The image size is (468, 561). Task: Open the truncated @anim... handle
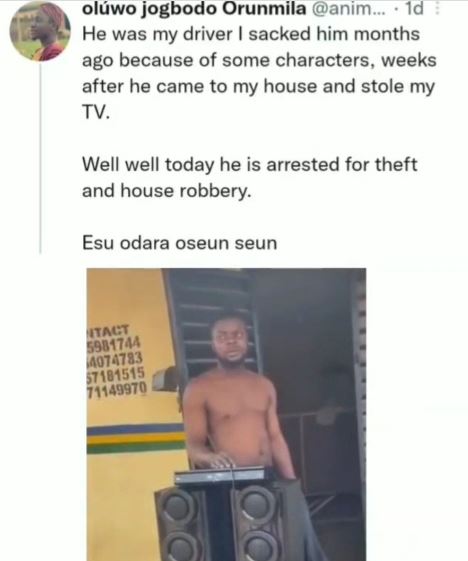[349, 9]
